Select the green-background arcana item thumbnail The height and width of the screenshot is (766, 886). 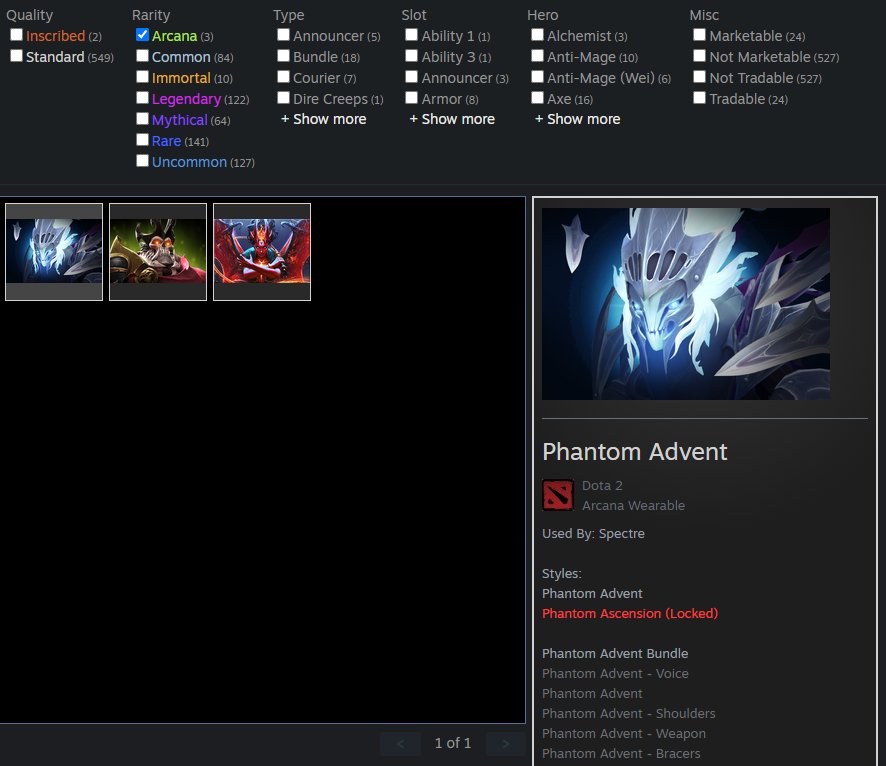pos(158,252)
